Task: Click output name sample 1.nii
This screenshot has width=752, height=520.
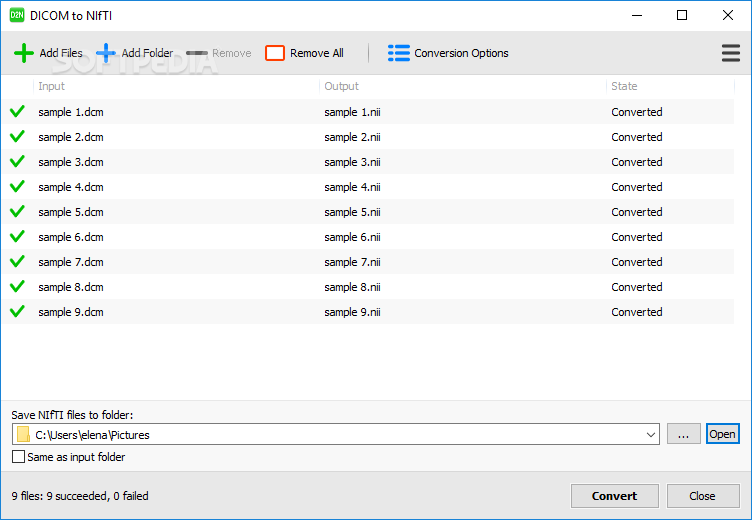Action: pyautogui.click(x=352, y=112)
